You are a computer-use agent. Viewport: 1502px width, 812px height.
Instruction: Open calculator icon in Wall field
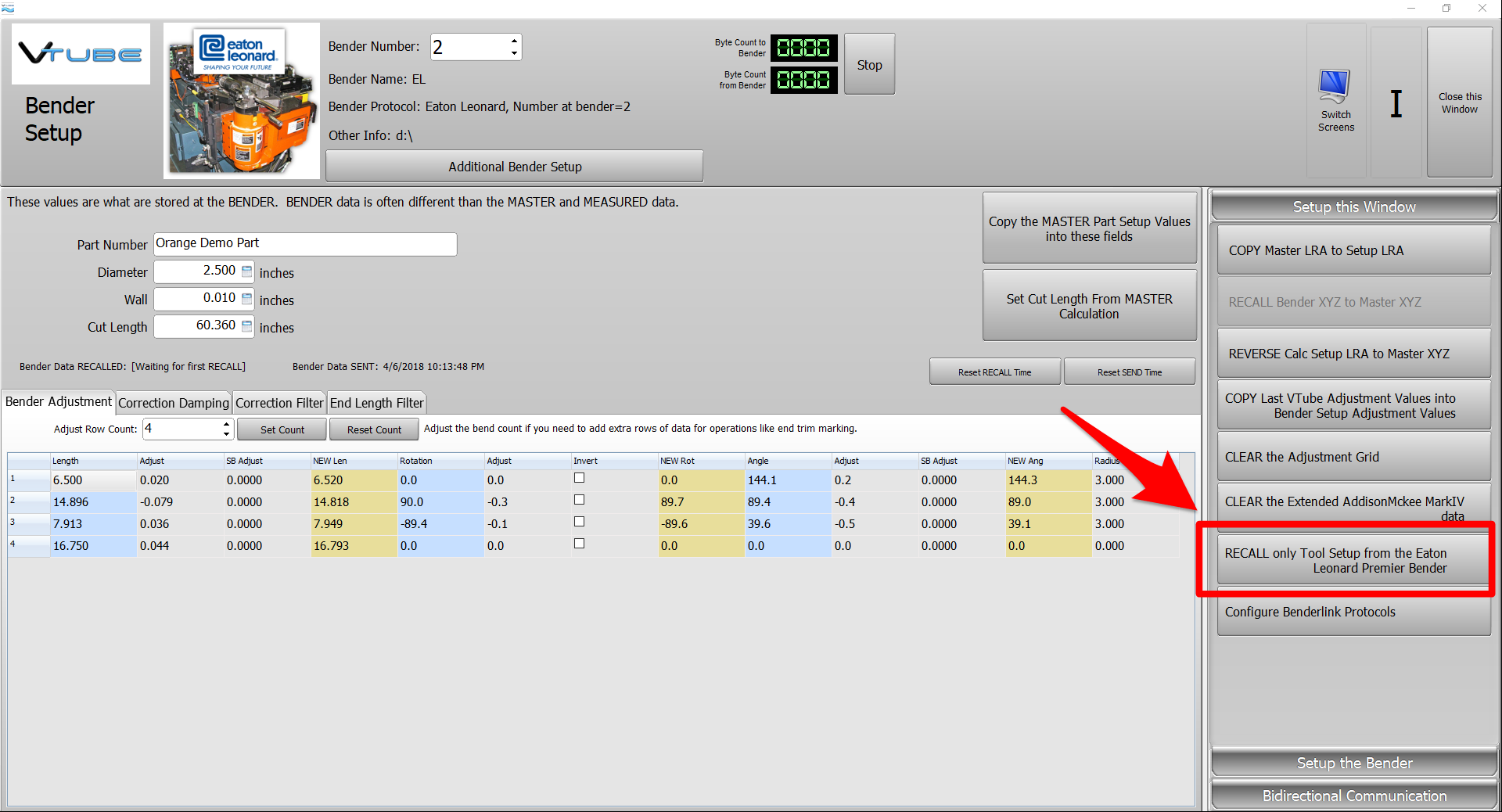point(247,299)
